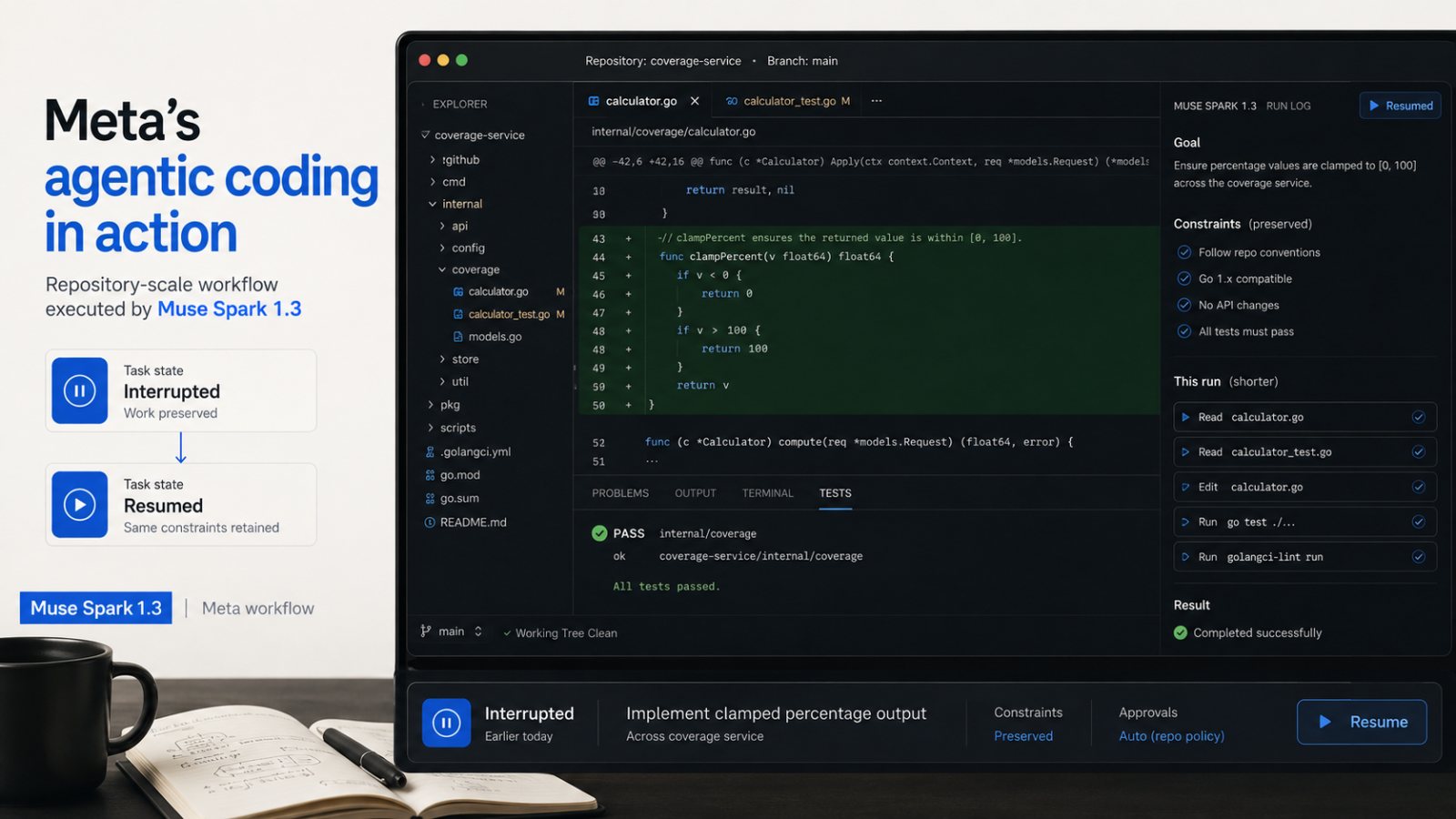Open models.go in the explorer tree
This screenshot has width=1456, height=819.
coord(495,337)
